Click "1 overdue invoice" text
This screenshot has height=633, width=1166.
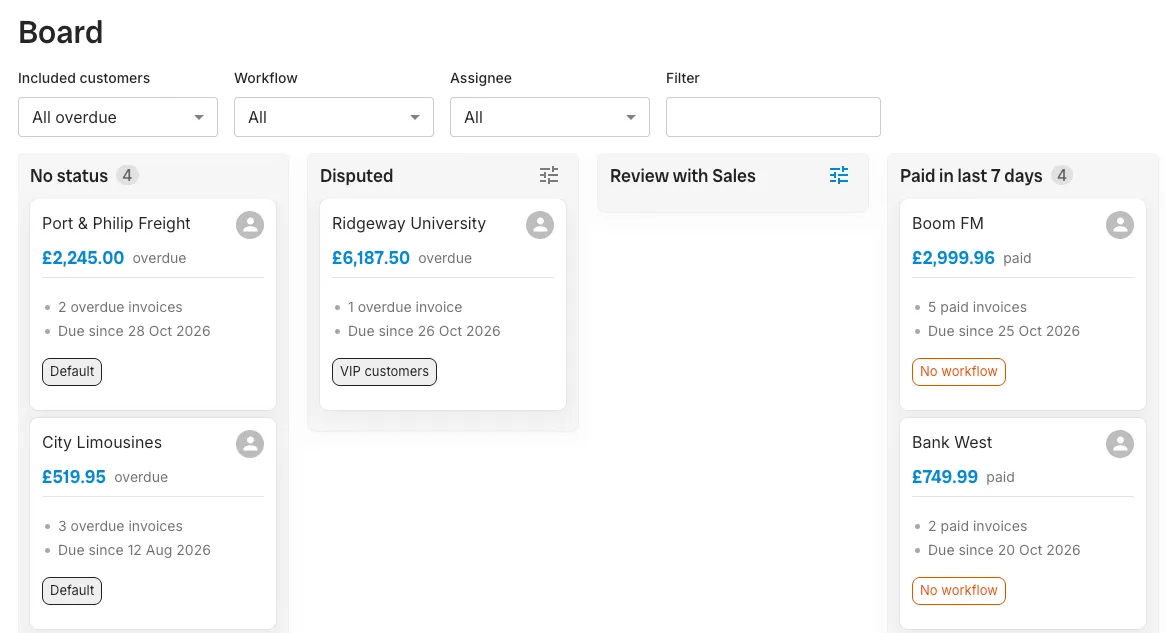click(x=405, y=307)
